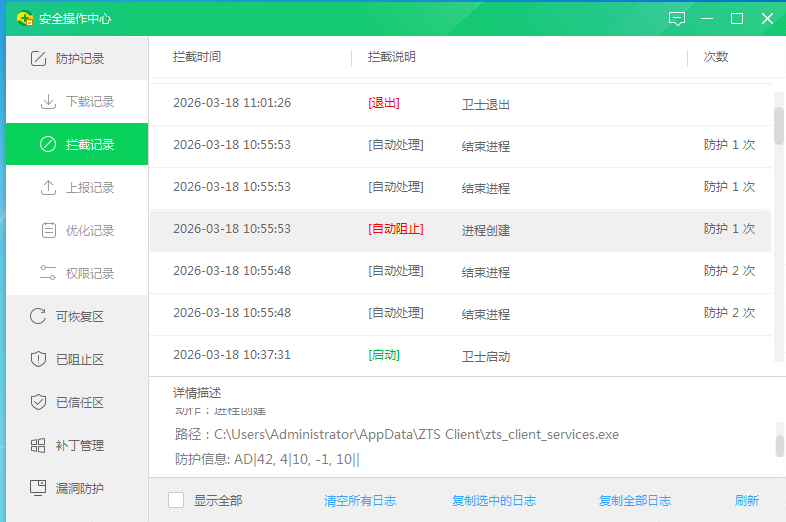Click the 360 shield logo in title bar
The height and width of the screenshot is (522, 786).
(25, 19)
